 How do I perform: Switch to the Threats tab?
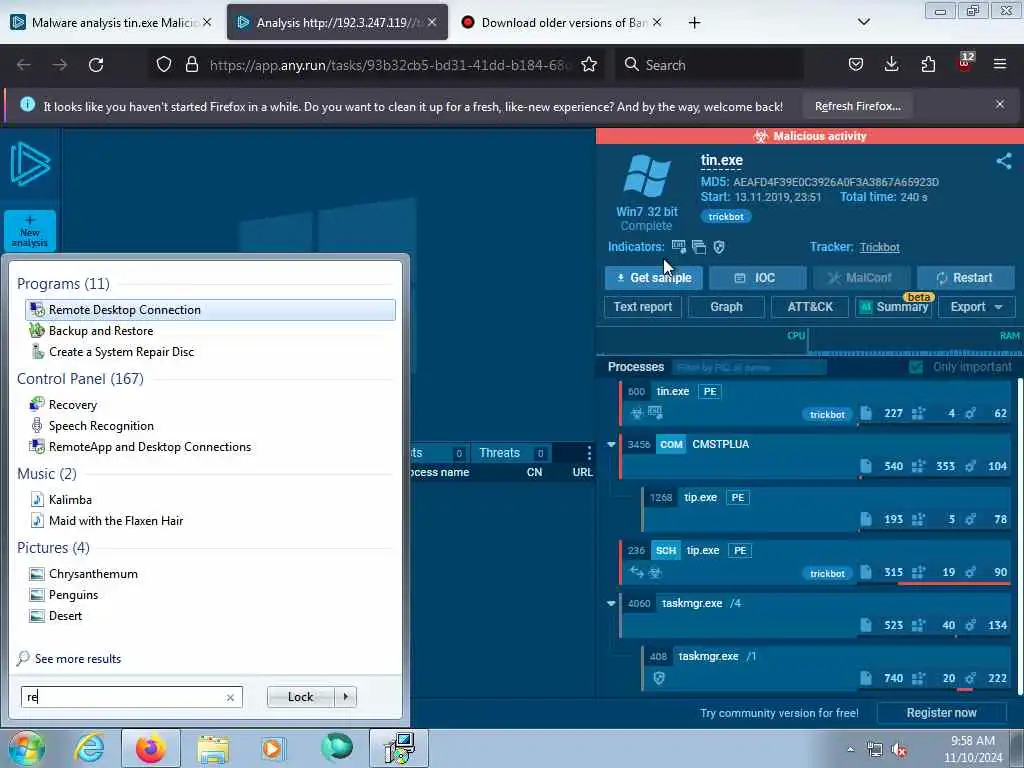[510, 453]
